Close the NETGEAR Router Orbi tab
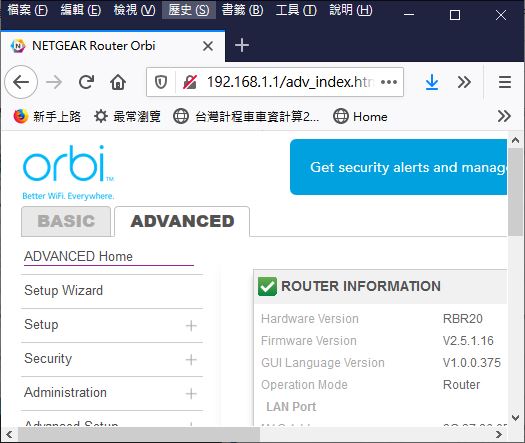Viewport: 525px width, 443px height. (x=208, y=46)
